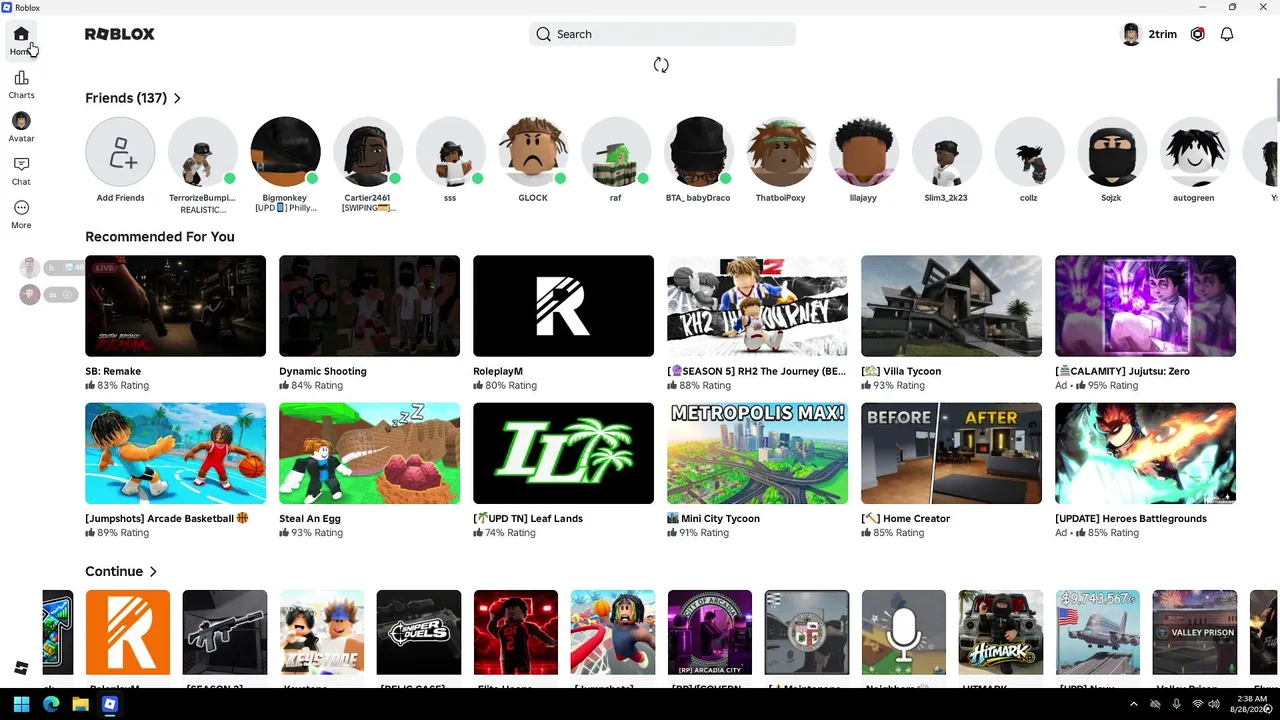Open autogreen friend avatar
Screen dimensions: 1280x720
pyautogui.click(x=1194, y=152)
